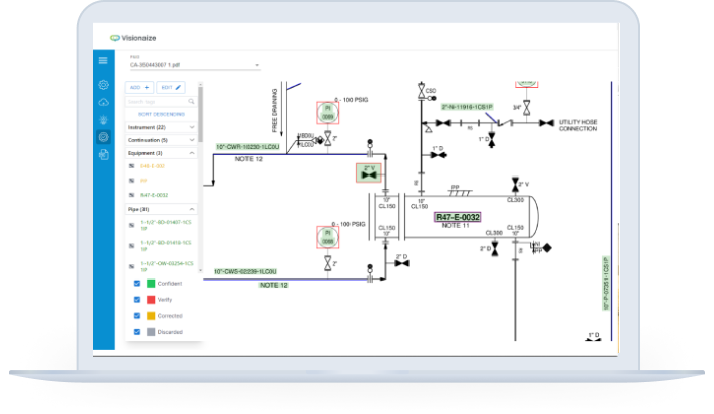The width and height of the screenshot is (714, 414).
Task: Uncheck the Confident checkbox
Action: click(136, 284)
